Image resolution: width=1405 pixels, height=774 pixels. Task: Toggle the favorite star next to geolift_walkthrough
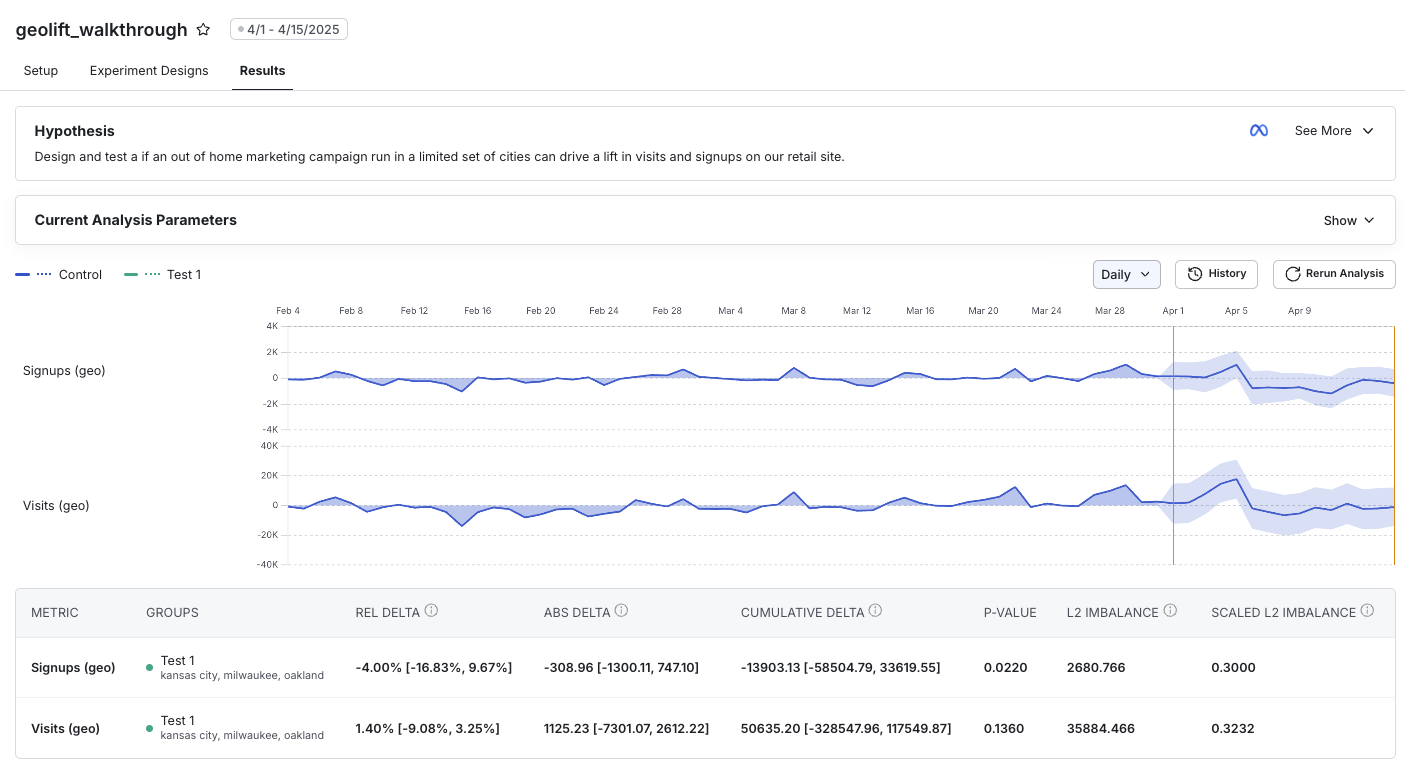click(203, 29)
